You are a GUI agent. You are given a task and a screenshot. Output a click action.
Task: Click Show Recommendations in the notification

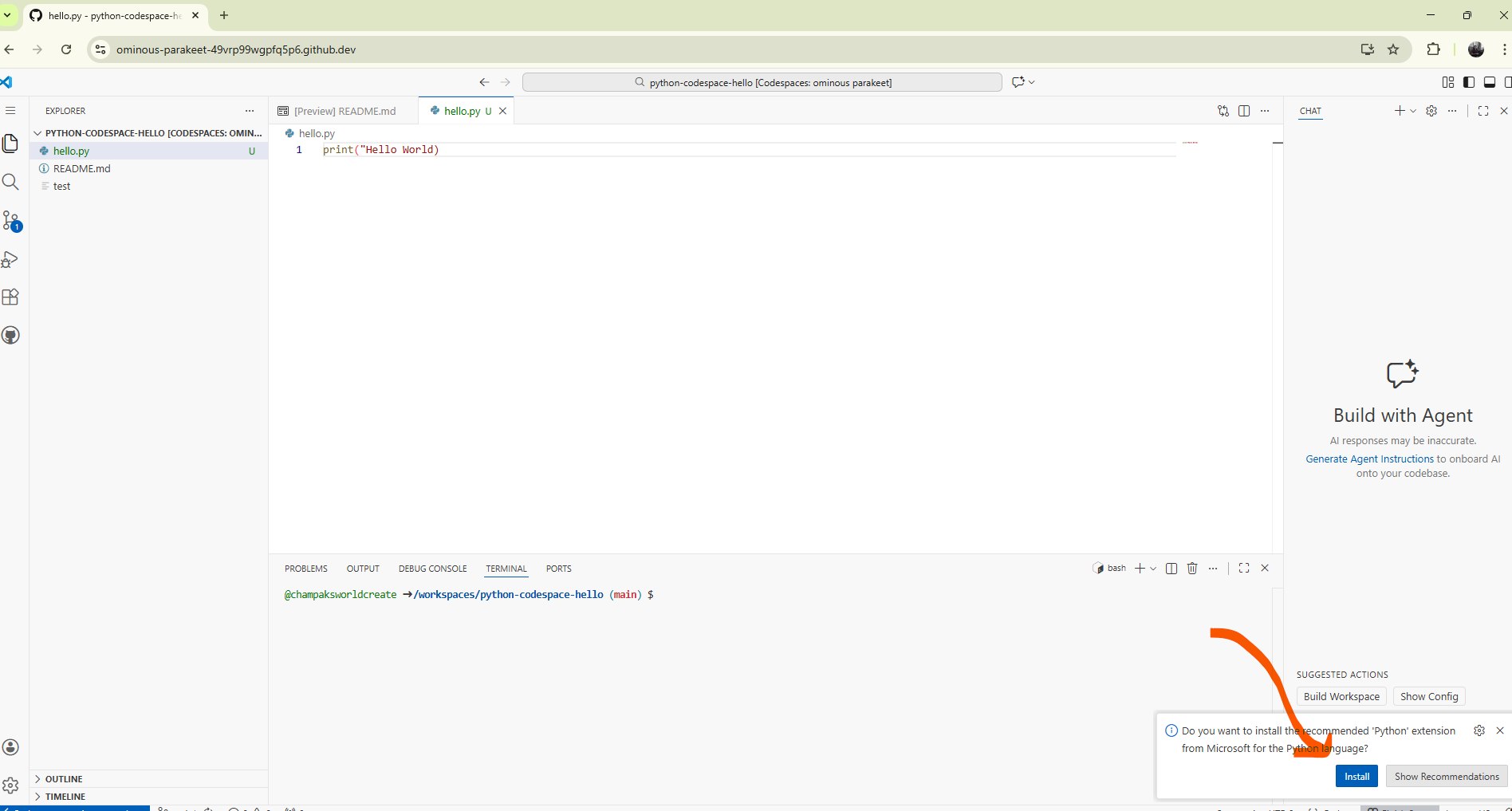pyautogui.click(x=1447, y=776)
